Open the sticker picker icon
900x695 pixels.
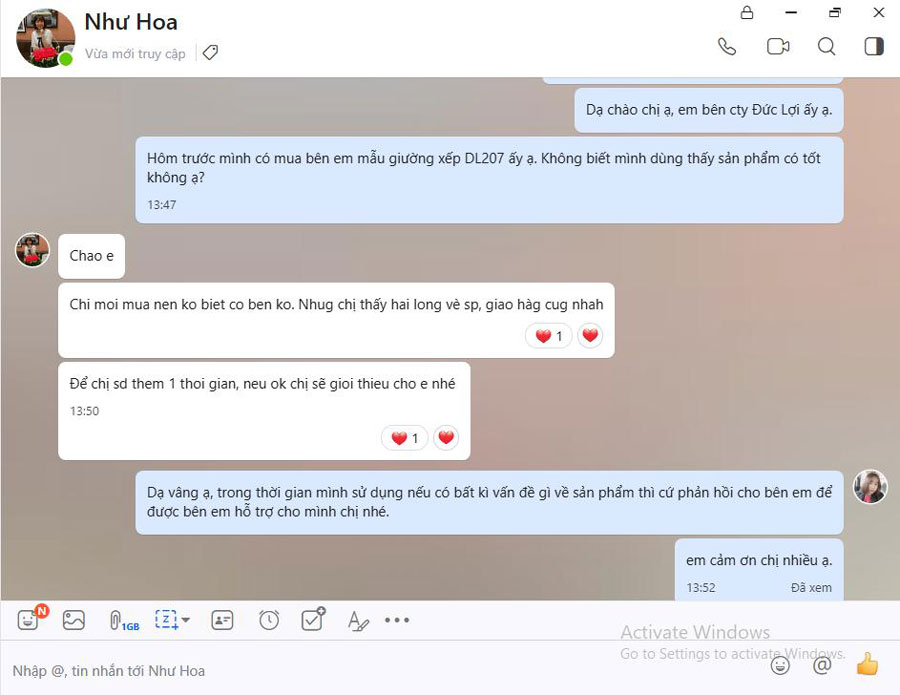pyautogui.click(x=28, y=620)
